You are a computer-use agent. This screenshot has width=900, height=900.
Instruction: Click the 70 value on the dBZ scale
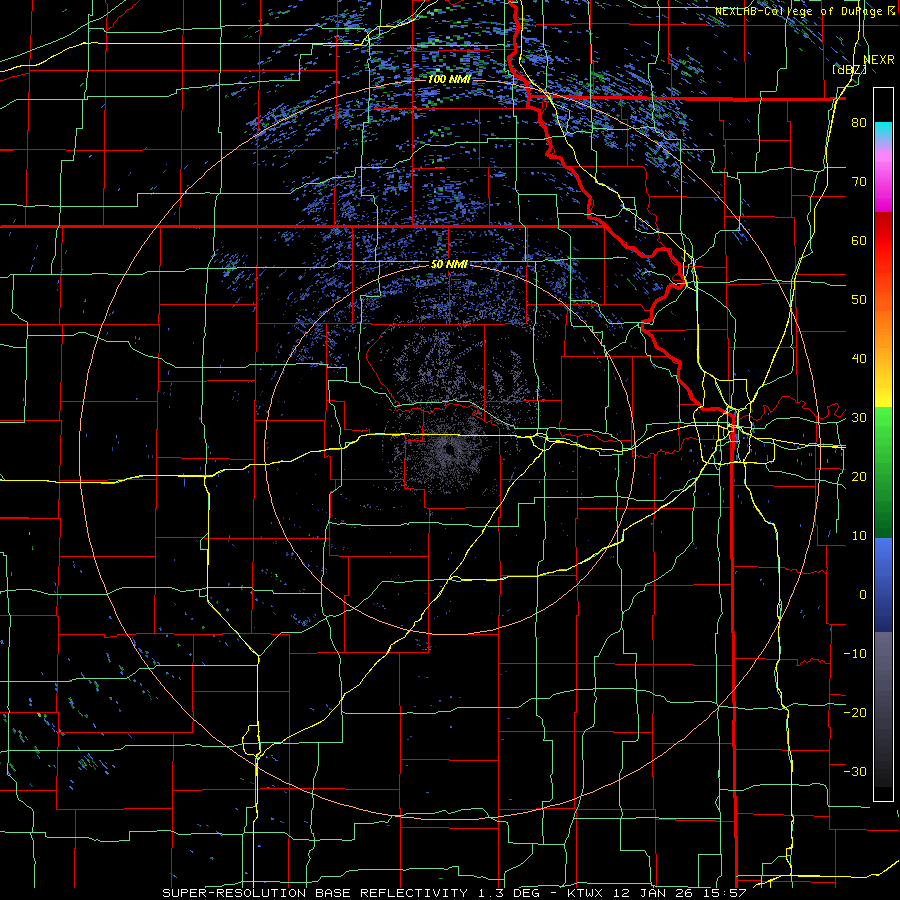coord(859,182)
